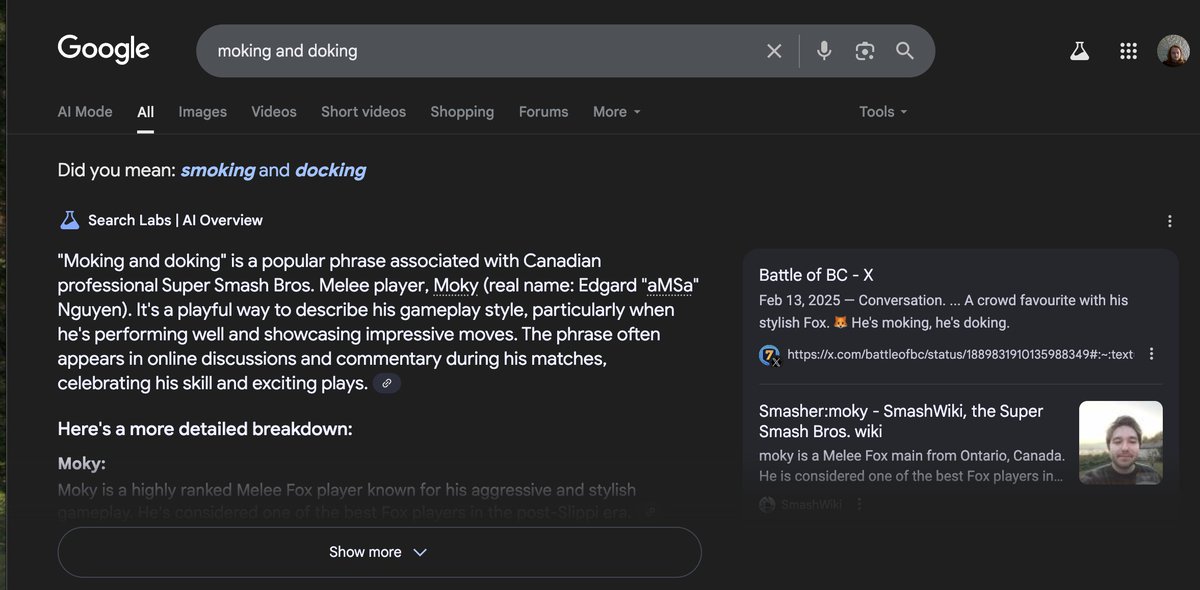
Task: Click the 'smoking' suggested spelling link
Action: pos(218,170)
